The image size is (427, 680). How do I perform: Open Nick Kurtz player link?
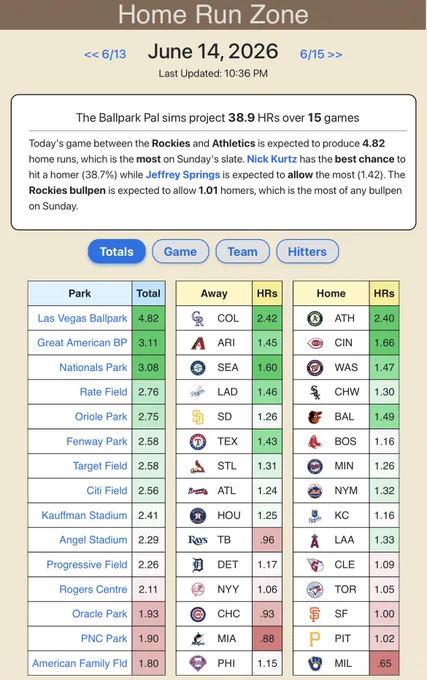(272, 159)
